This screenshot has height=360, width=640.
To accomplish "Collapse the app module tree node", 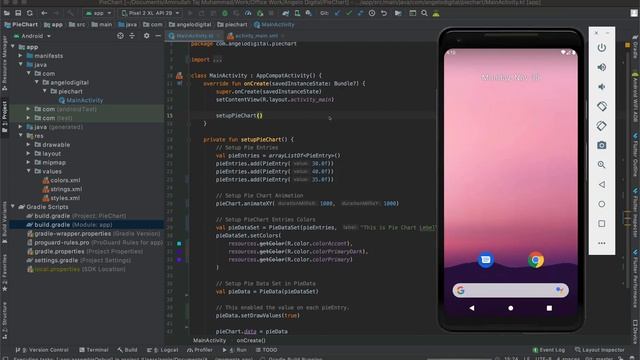I will tap(13, 47).
